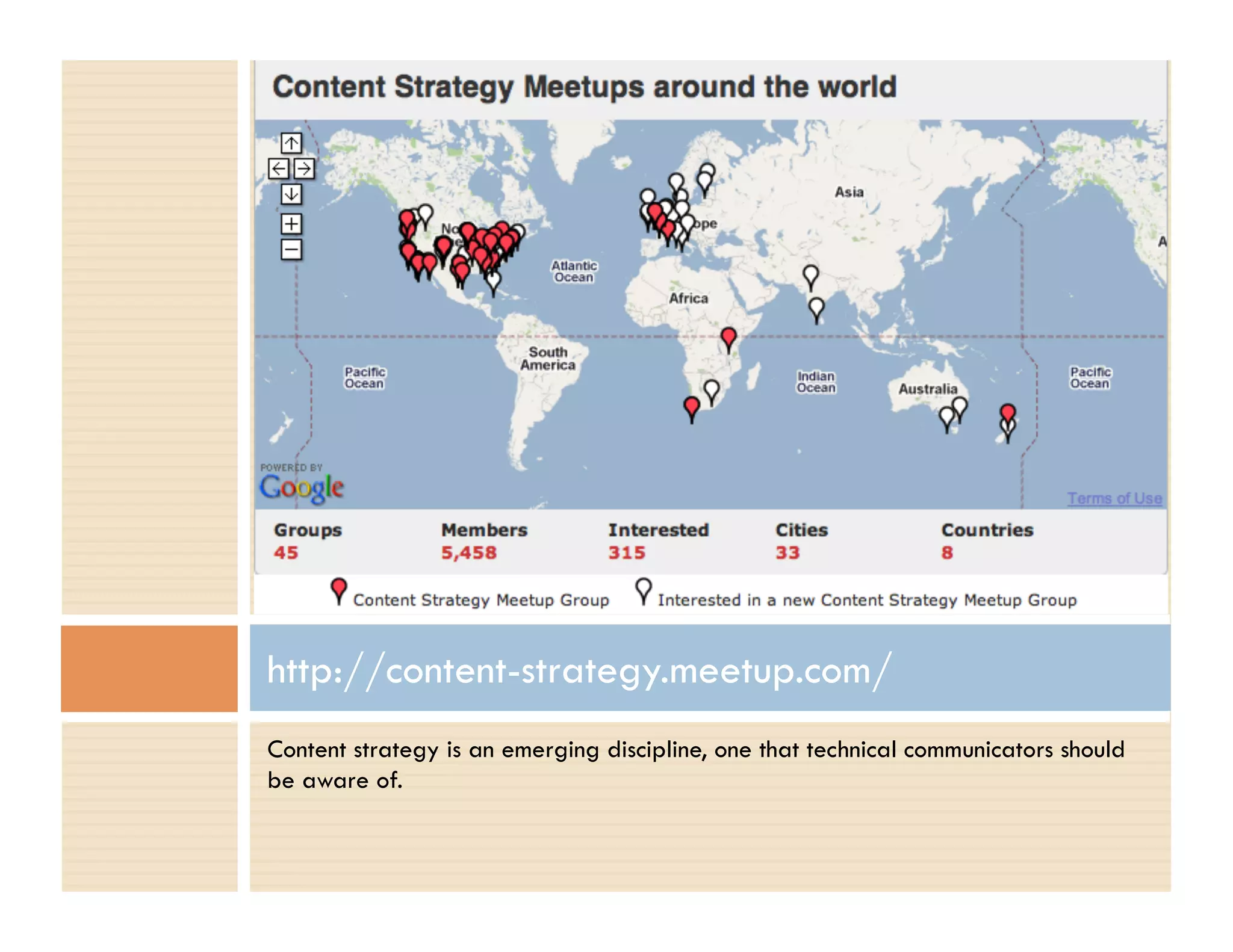Zoom in using the plus button
Viewport: 1233px width, 952px height.
[291, 224]
